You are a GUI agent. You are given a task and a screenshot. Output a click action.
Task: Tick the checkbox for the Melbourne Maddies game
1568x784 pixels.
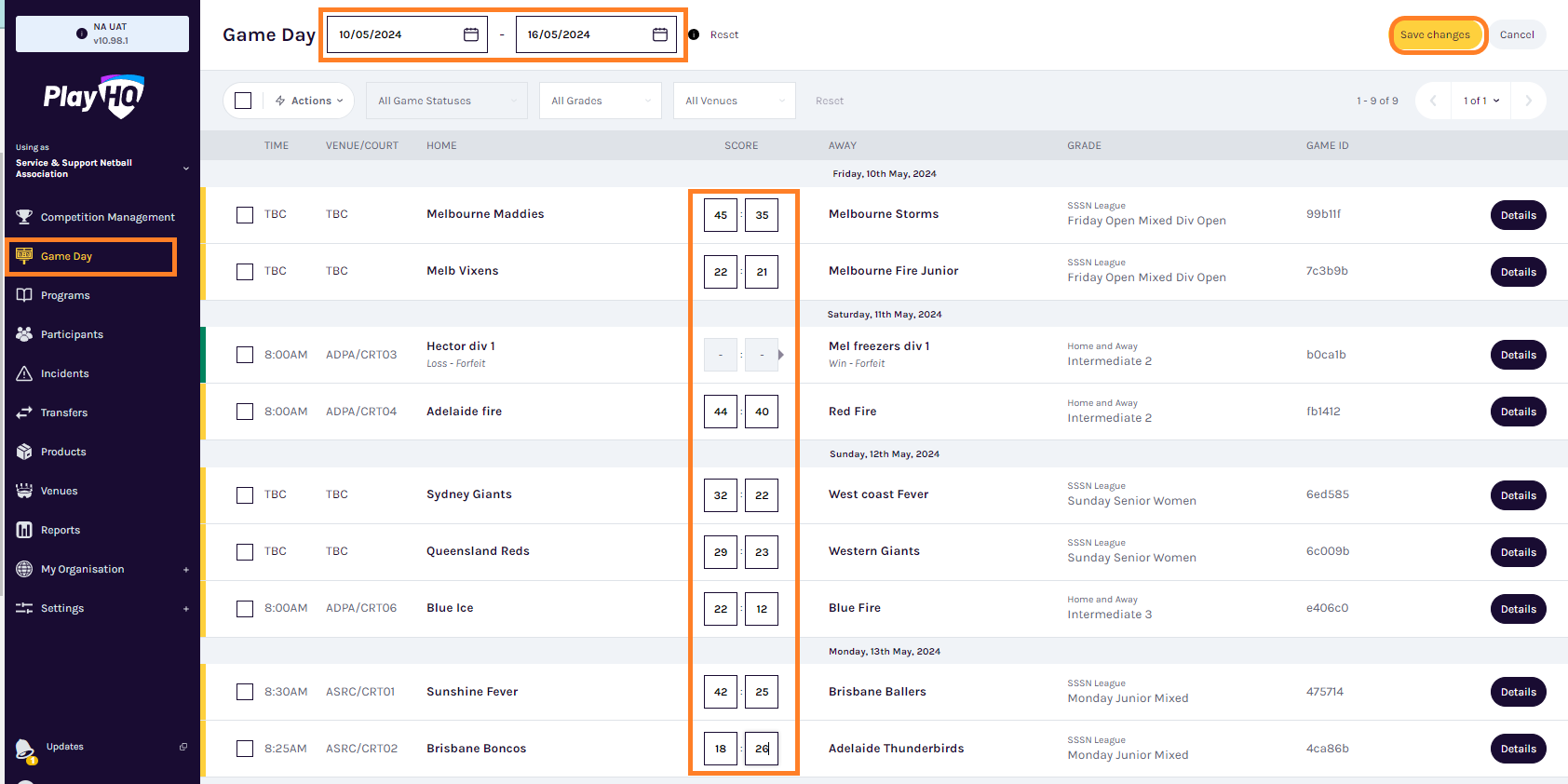245,215
